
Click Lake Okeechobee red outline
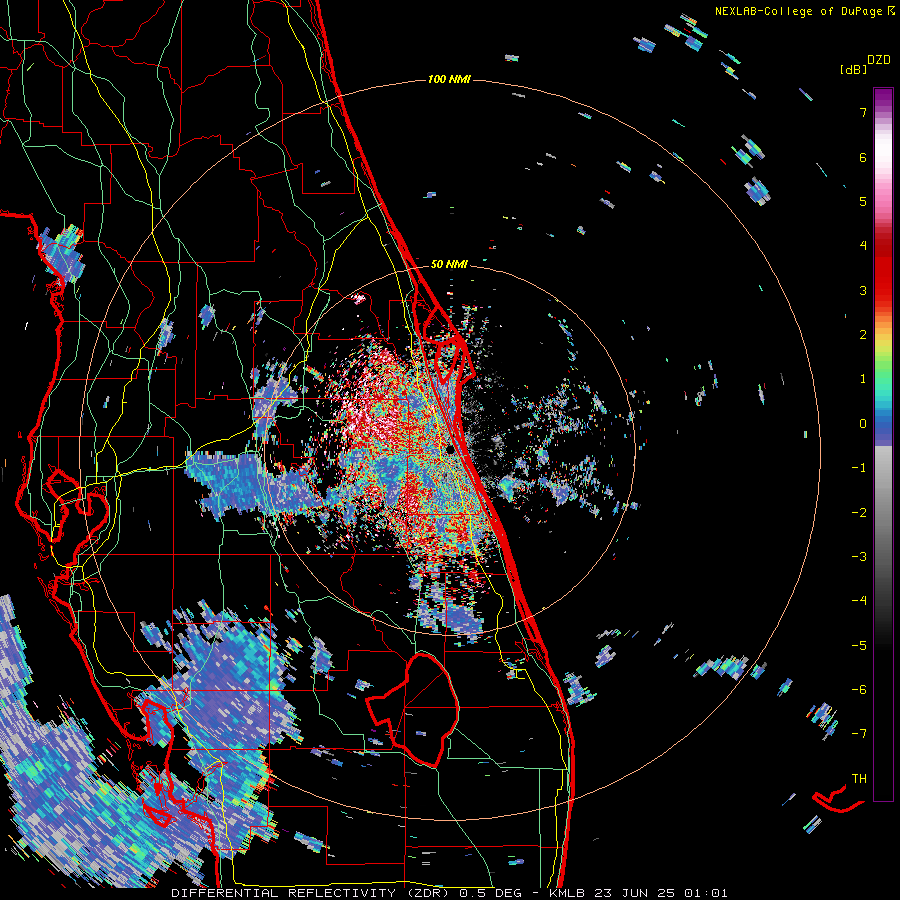point(413,709)
